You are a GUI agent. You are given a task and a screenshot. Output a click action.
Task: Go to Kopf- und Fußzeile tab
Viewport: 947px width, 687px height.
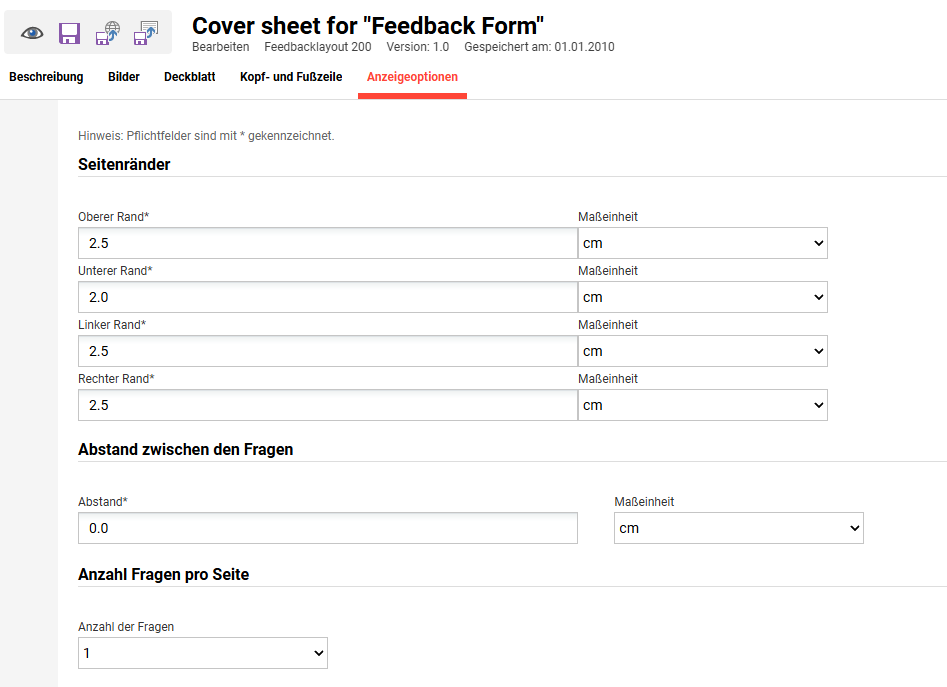[x=291, y=77]
